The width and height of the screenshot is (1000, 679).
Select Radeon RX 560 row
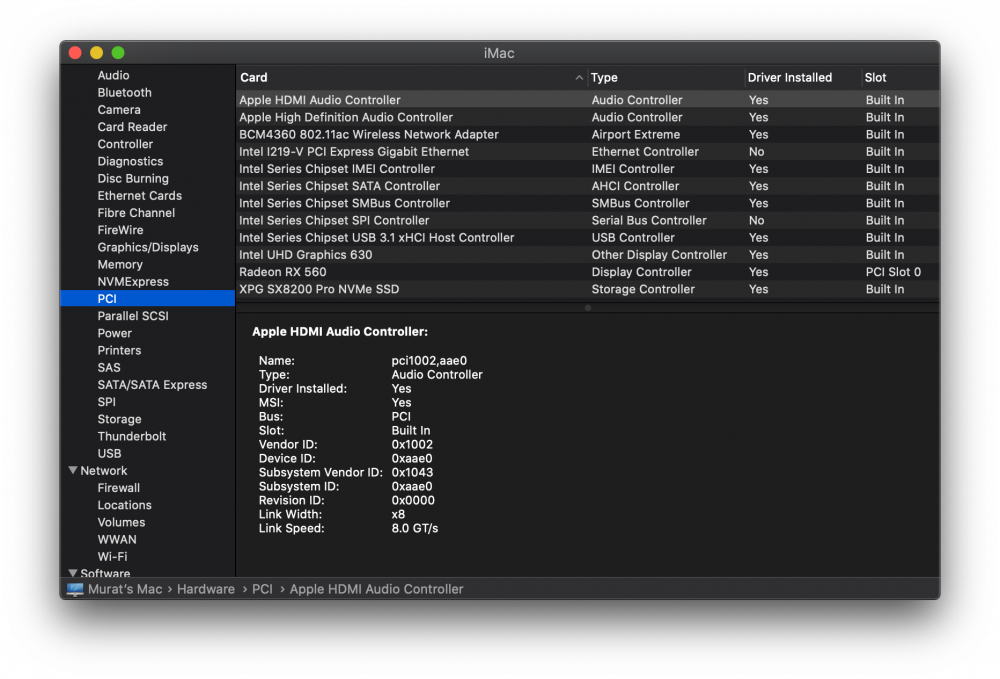point(587,272)
